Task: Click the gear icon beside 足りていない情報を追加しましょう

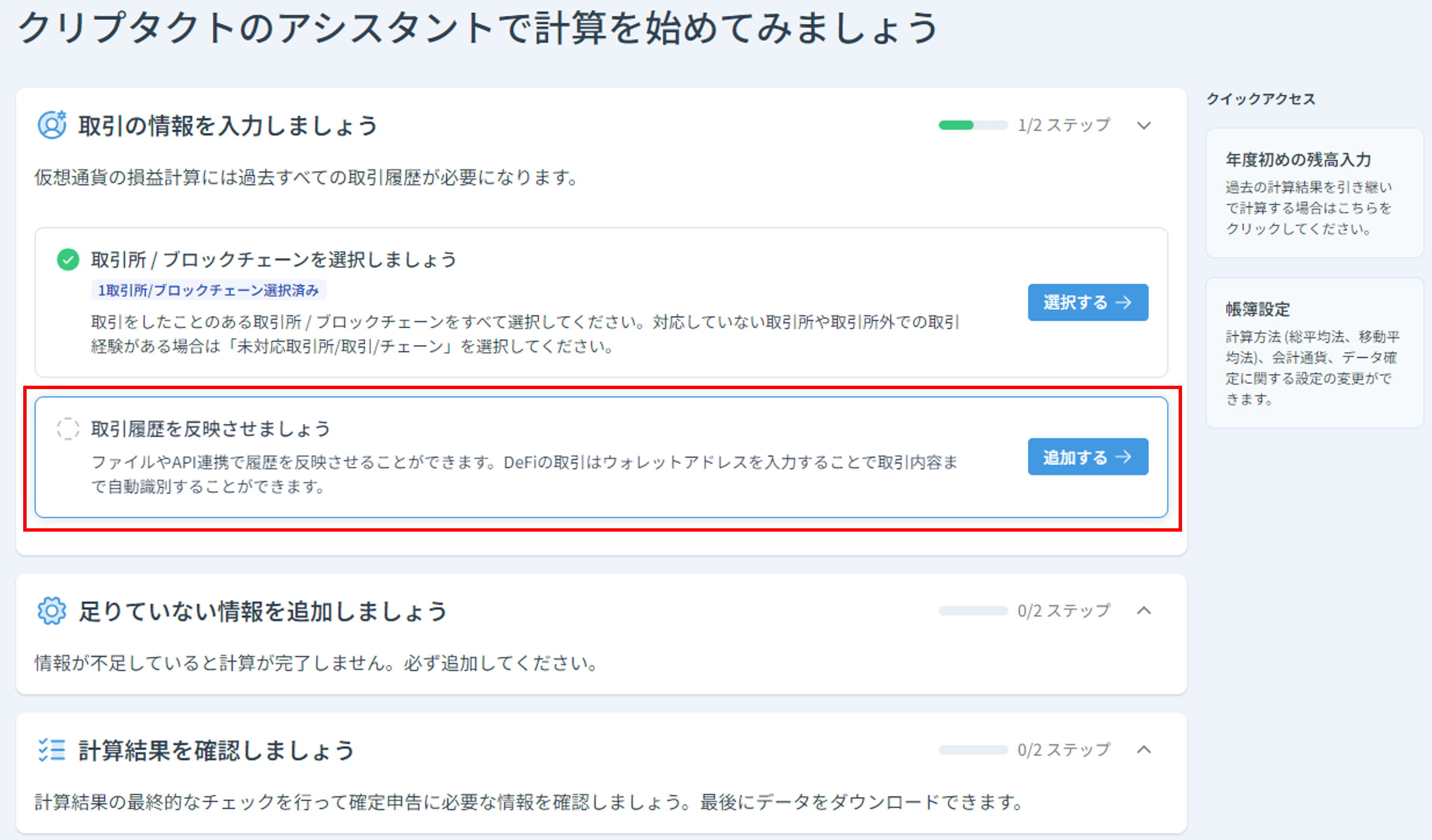Action: 52,611
